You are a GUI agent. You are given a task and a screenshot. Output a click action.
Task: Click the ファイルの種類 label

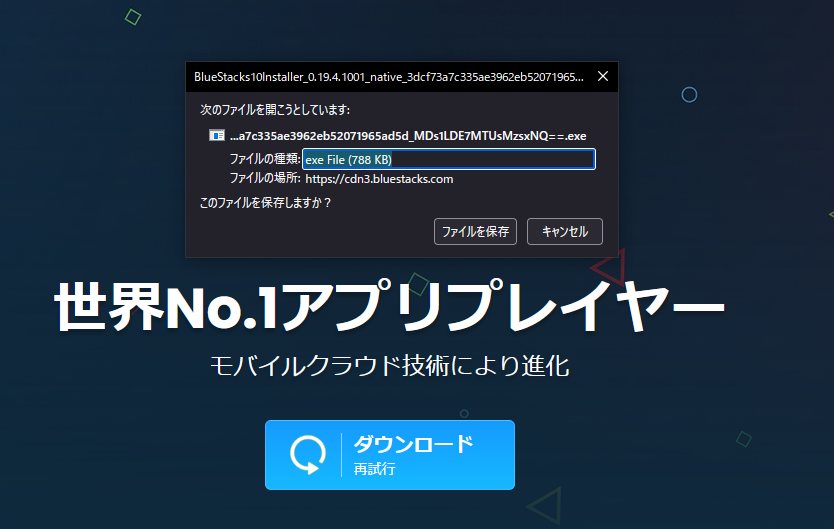[x=265, y=159]
